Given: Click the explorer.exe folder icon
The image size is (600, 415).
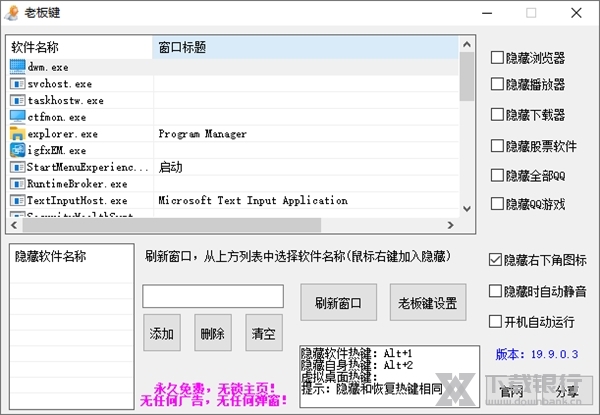Looking at the screenshot, I should tap(17, 133).
